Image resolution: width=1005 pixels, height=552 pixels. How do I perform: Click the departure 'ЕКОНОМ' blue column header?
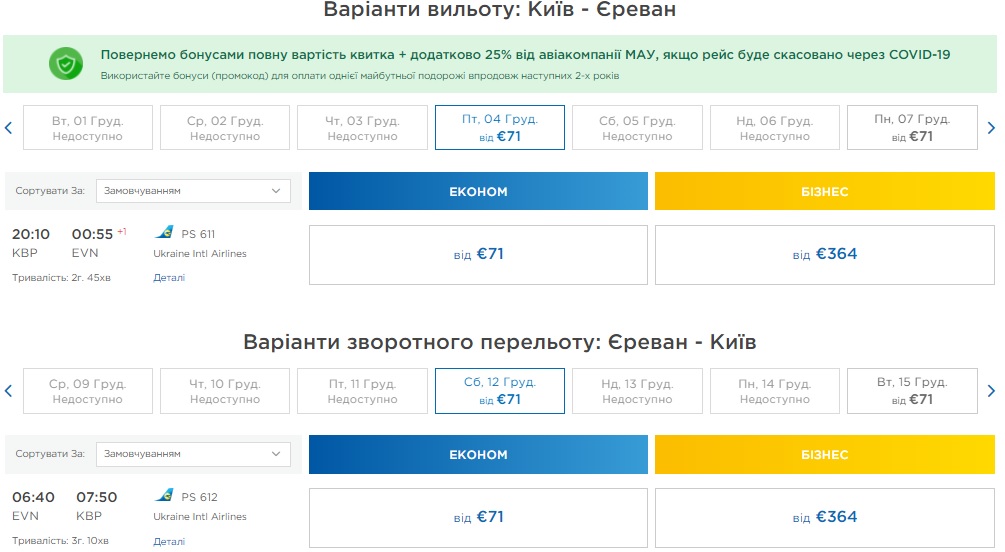478,191
